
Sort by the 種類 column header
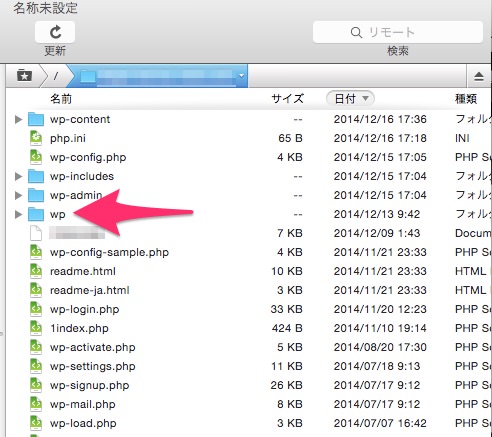[x=466, y=99]
